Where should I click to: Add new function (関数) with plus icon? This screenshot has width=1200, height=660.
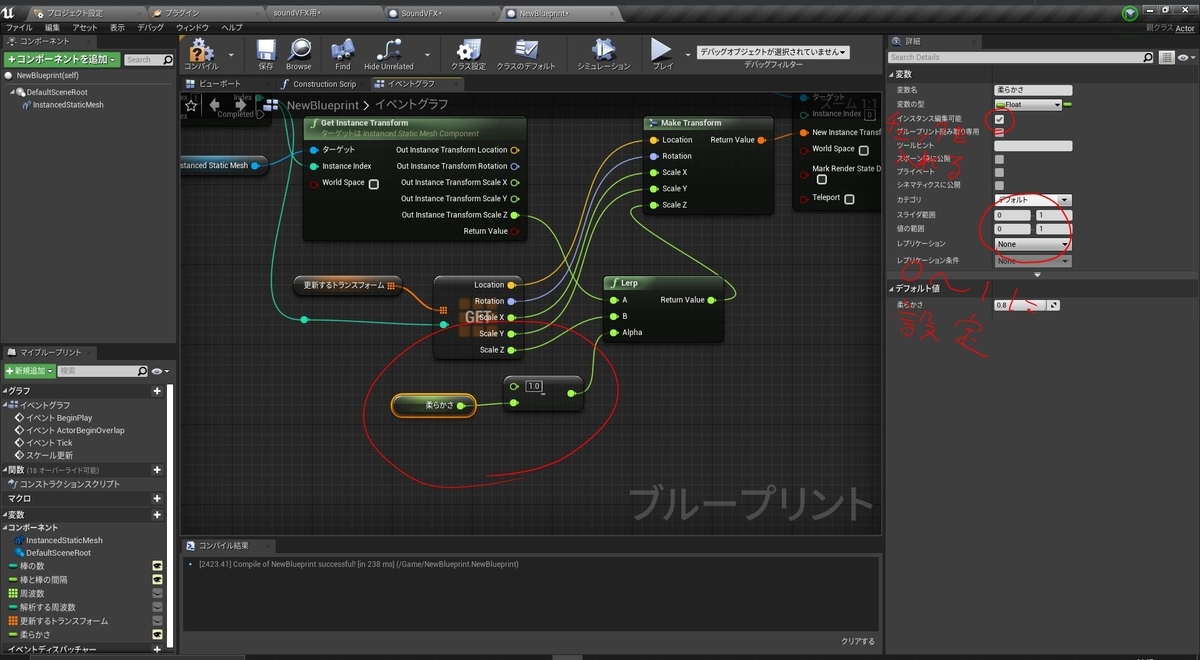[x=157, y=470]
